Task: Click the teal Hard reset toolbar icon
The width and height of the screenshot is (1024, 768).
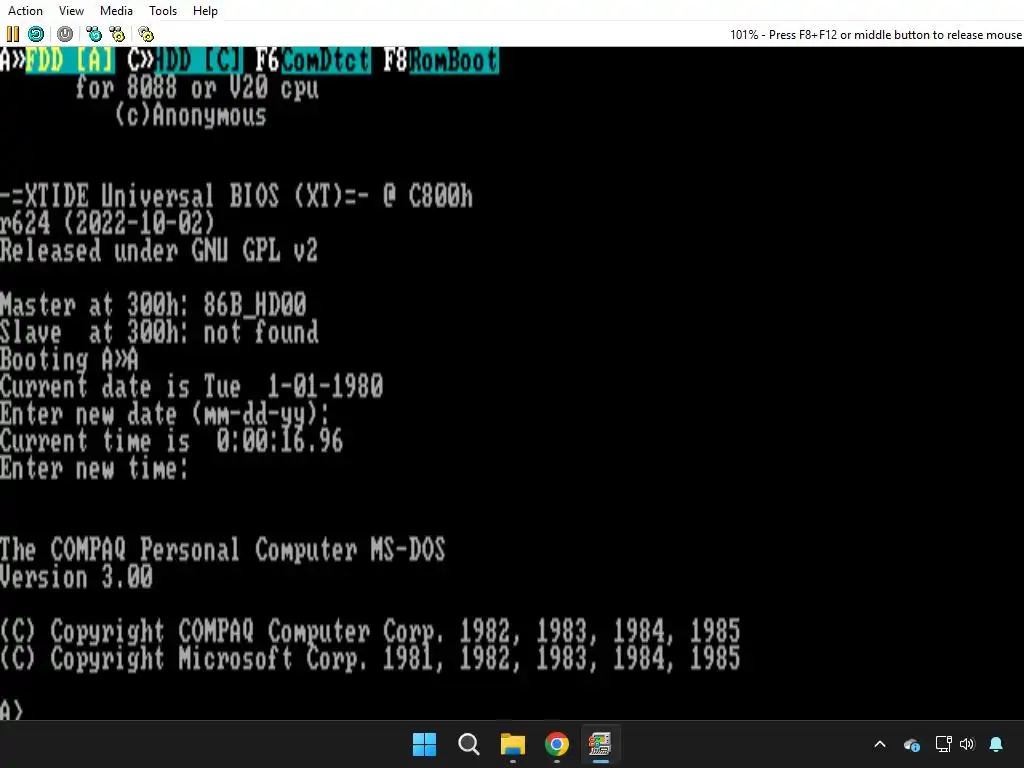Action: click(36, 34)
